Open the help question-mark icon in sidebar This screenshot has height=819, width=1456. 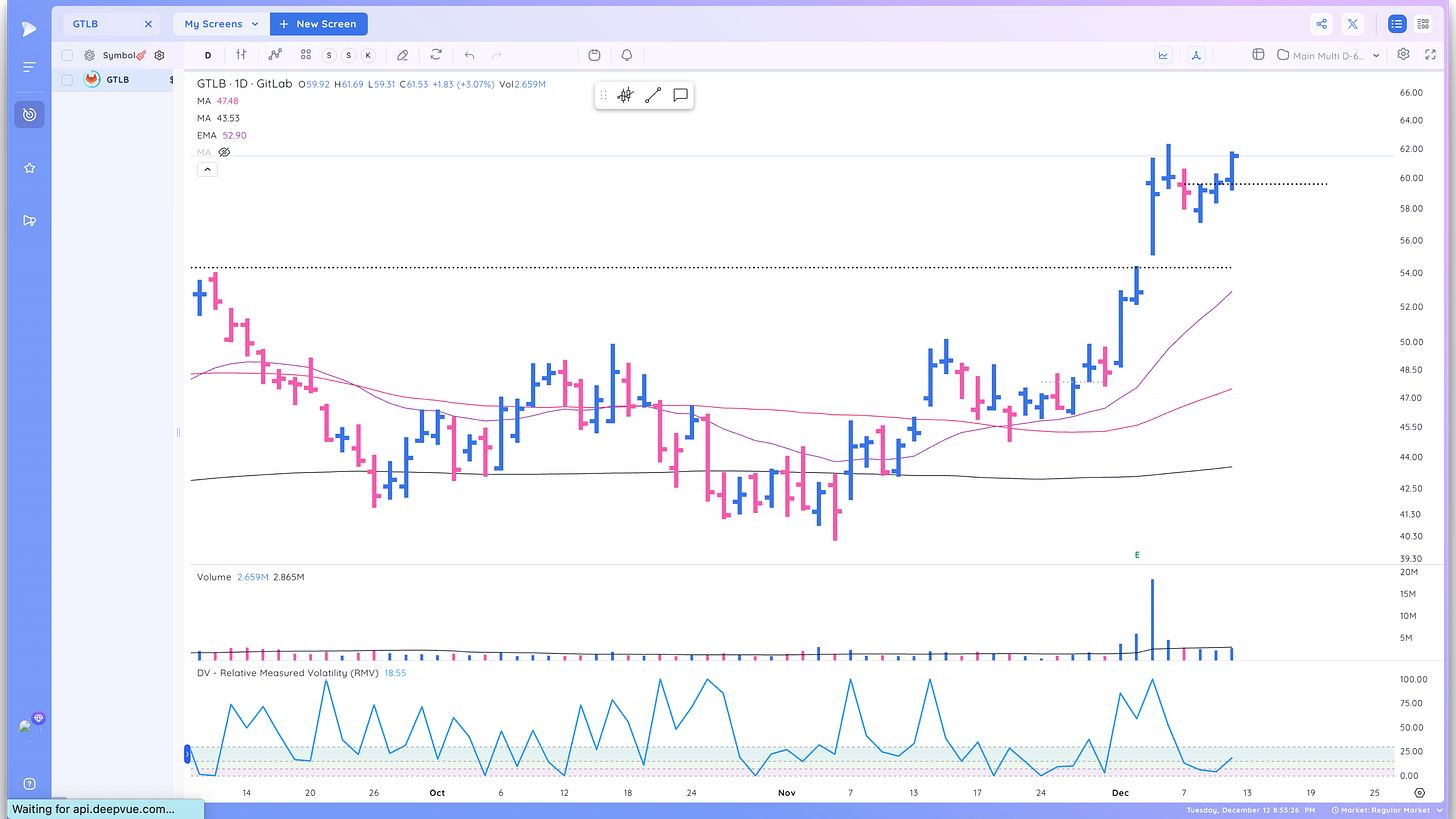(x=29, y=784)
